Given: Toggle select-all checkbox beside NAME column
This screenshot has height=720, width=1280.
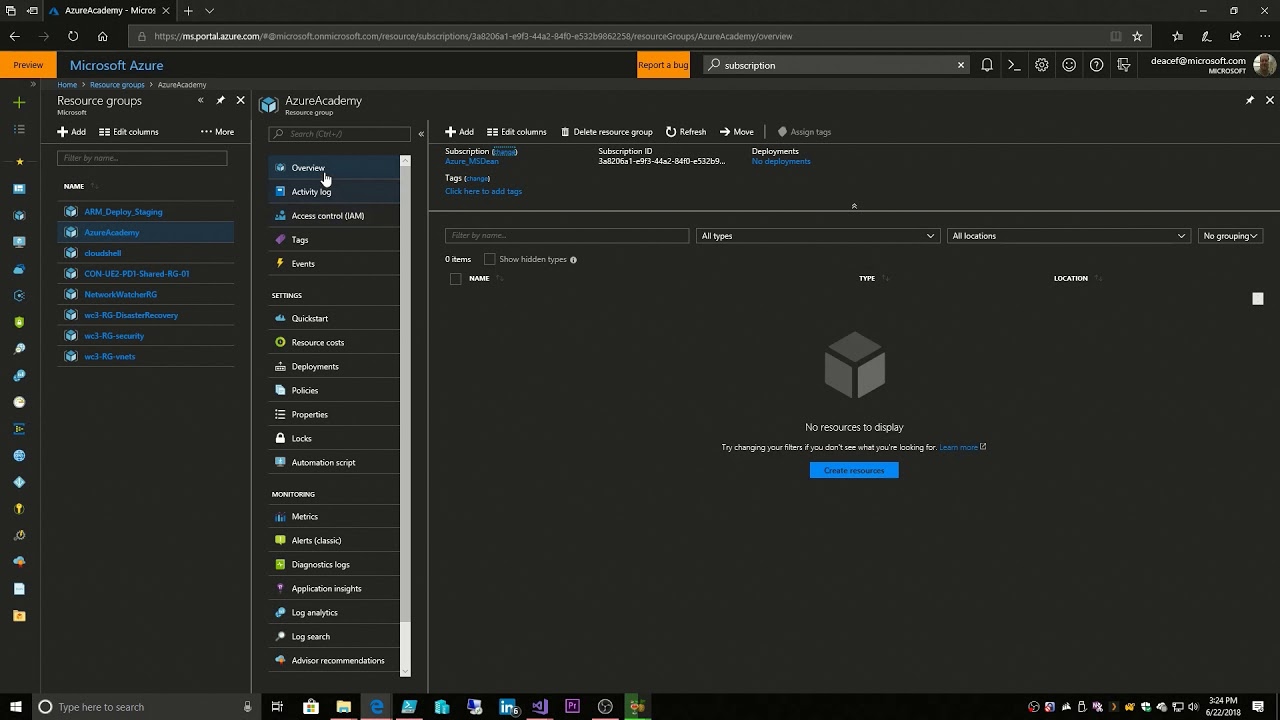Looking at the screenshot, I should click(x=456, y=279).
